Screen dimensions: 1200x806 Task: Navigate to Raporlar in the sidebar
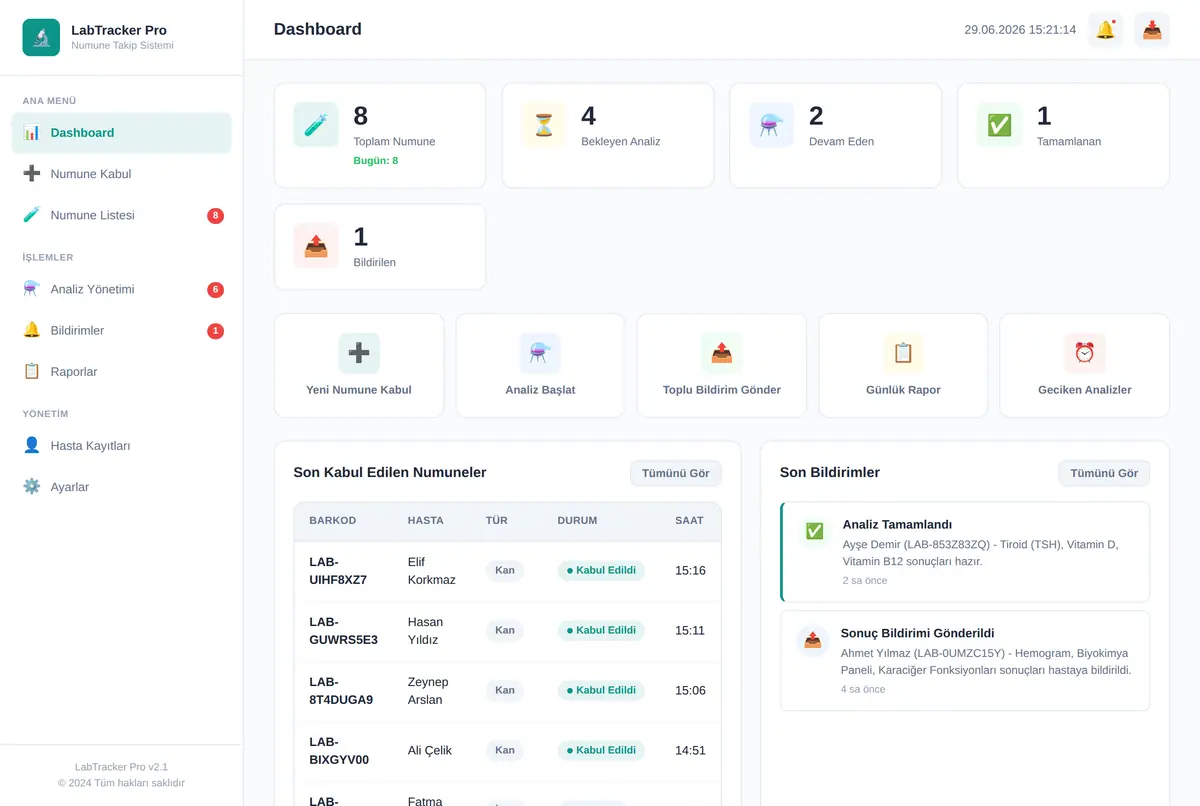click(x=121, y=371)
